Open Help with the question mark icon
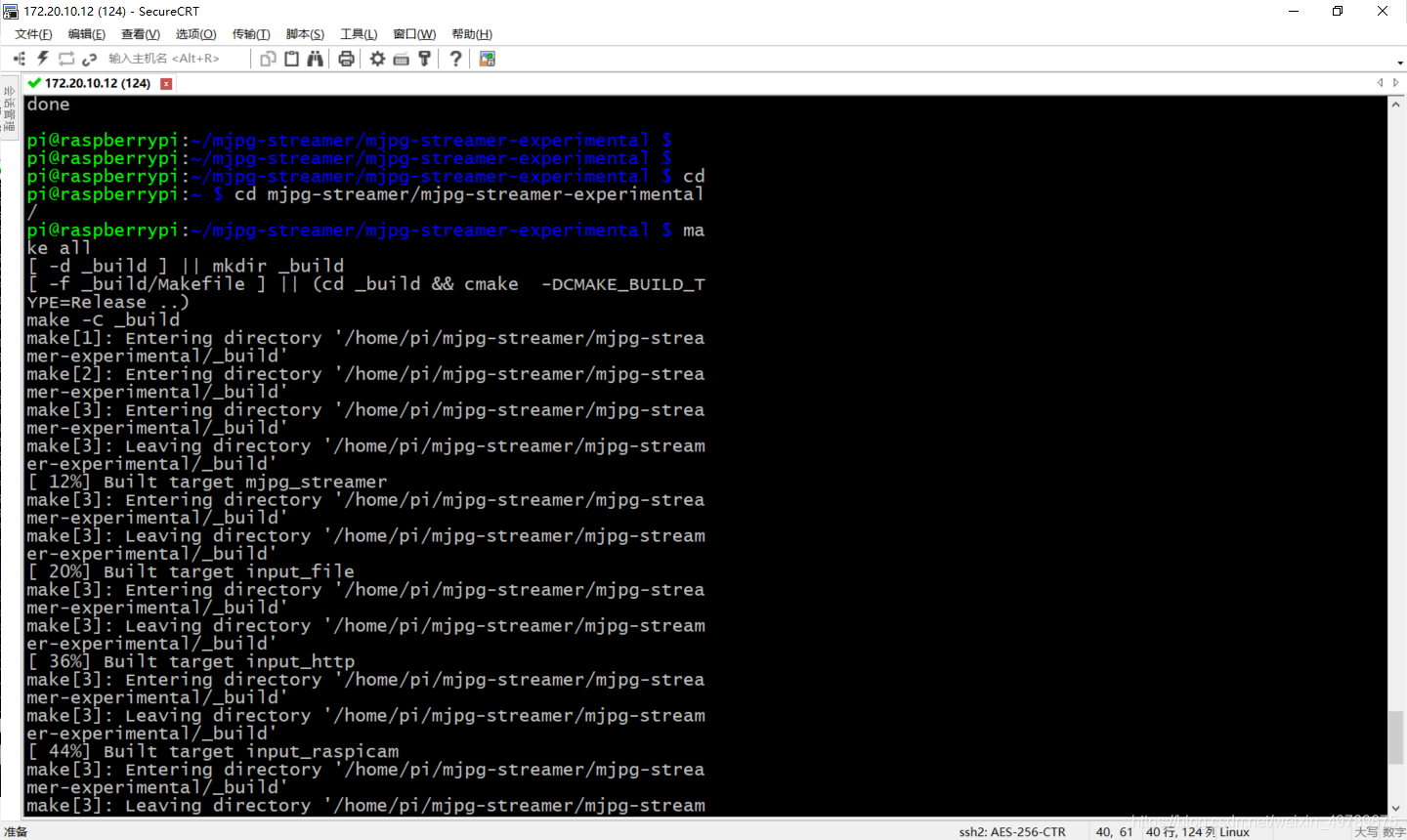This screenshot has height=840, width=1407. (455, 59)
